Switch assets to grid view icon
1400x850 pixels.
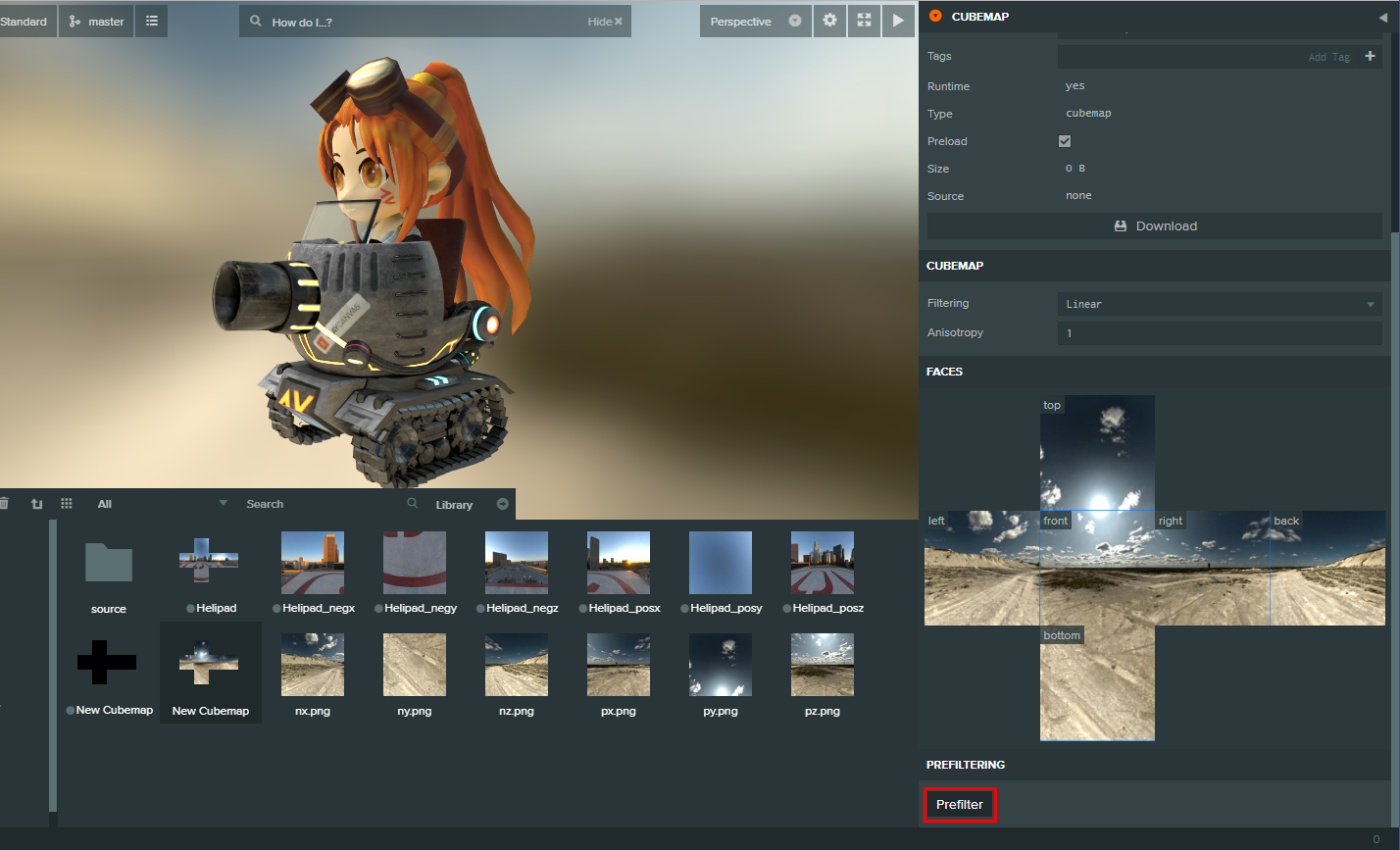coord(67,504)
